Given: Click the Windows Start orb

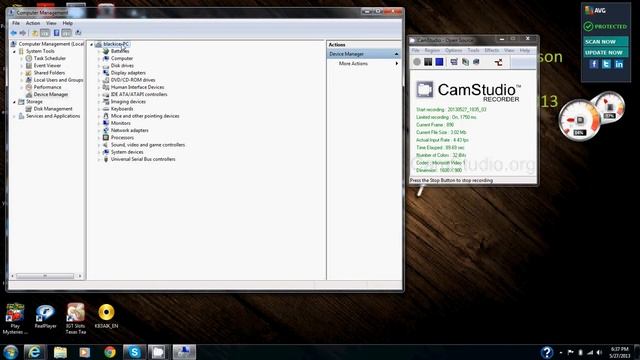Looking at the screenshot, I should [x=11, y=352].
